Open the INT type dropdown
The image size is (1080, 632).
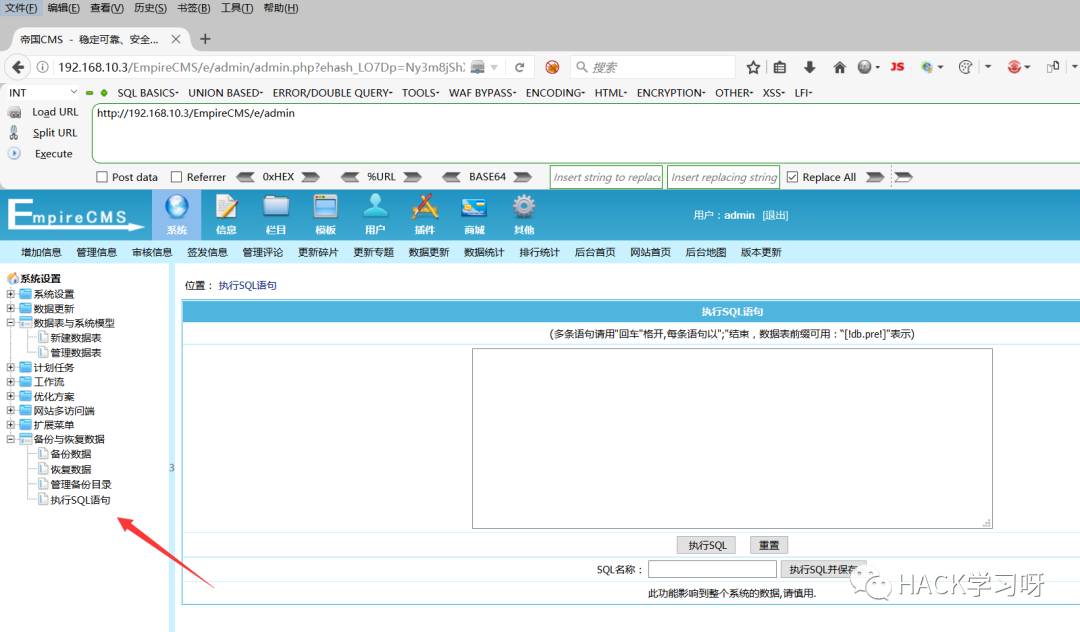pos(43,92)
